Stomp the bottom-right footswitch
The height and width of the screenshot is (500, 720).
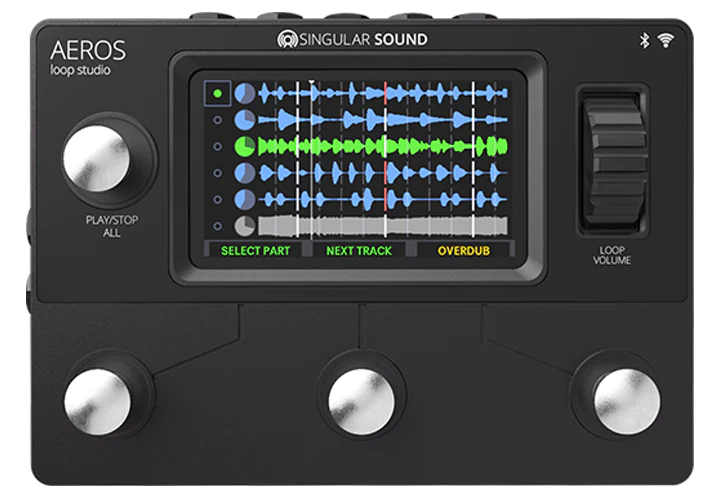pyautogui.click(x=627, y=402)
